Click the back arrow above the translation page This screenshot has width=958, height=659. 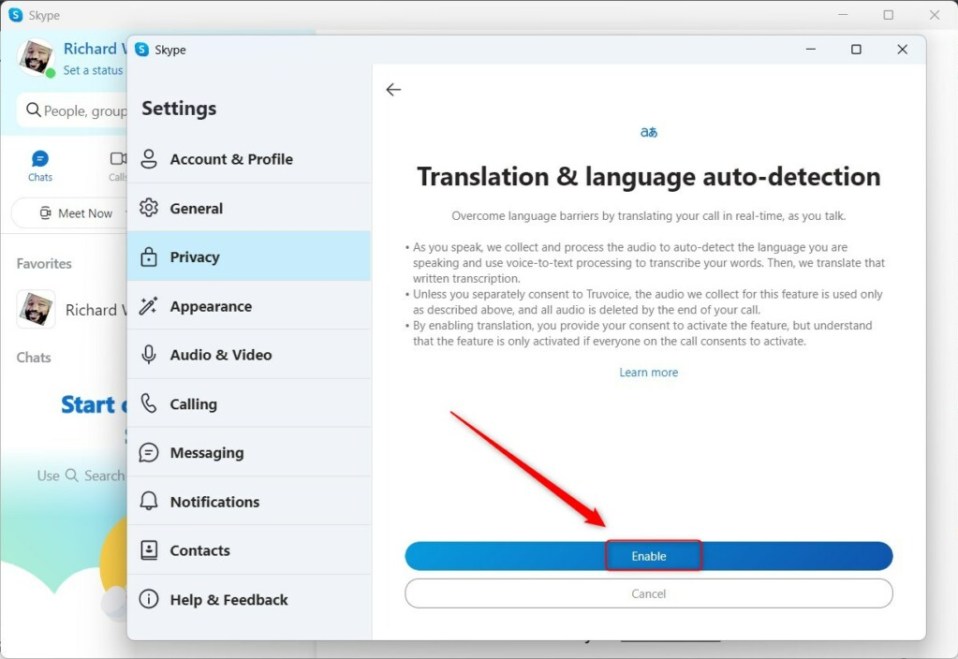coord(393,89)
